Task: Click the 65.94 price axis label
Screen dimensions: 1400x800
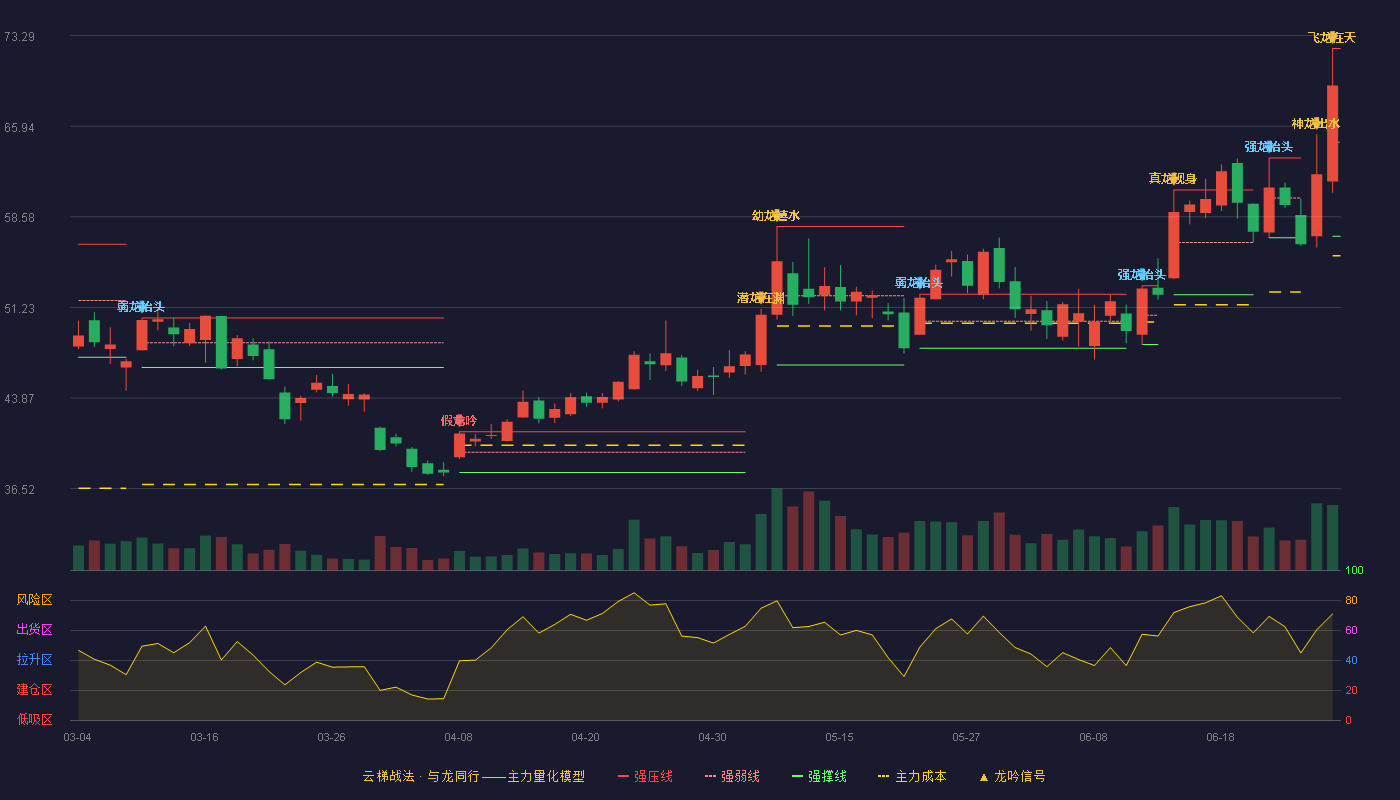Action: (19, 128)
